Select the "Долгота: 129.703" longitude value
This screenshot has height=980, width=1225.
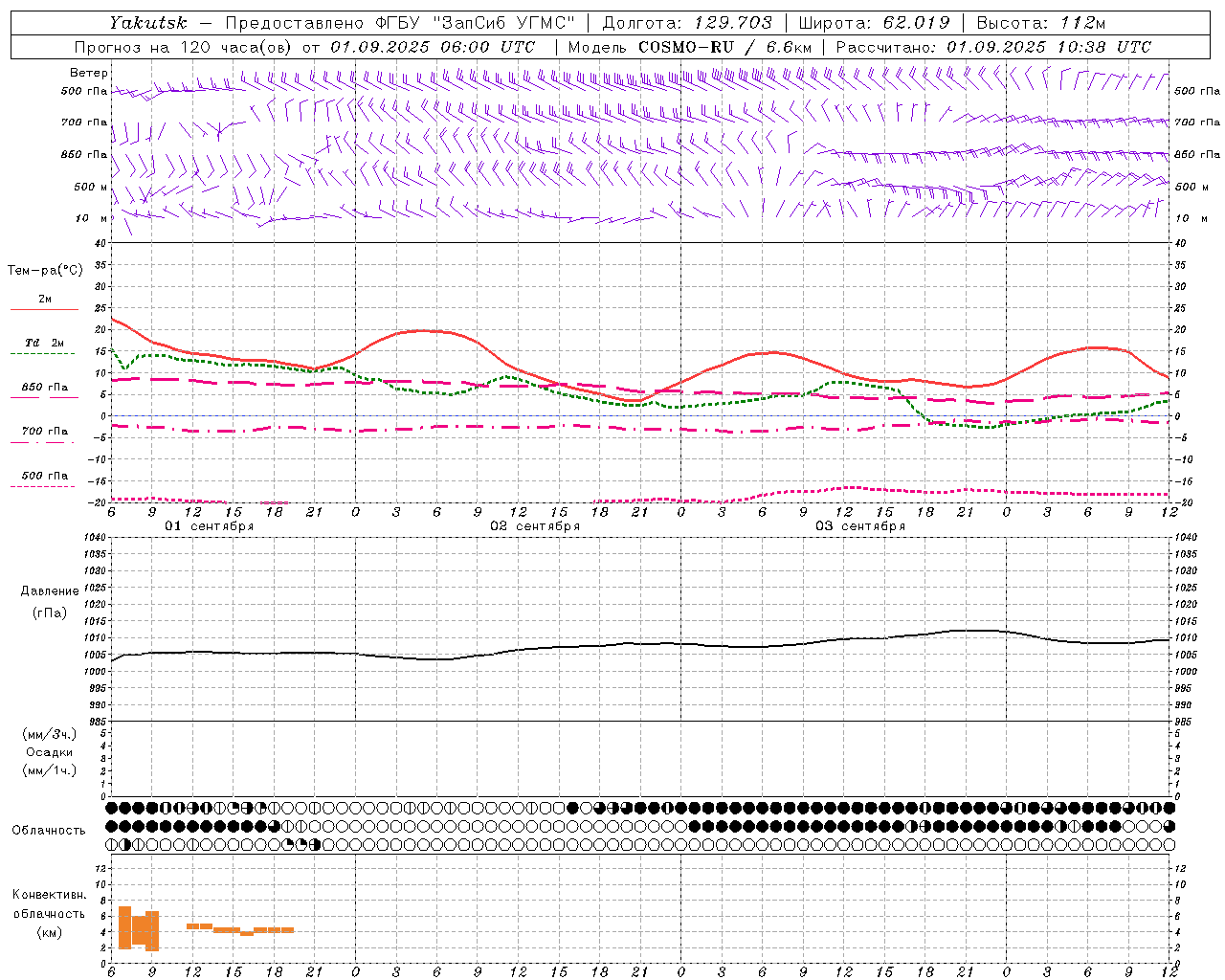click(x=687, y=23)
